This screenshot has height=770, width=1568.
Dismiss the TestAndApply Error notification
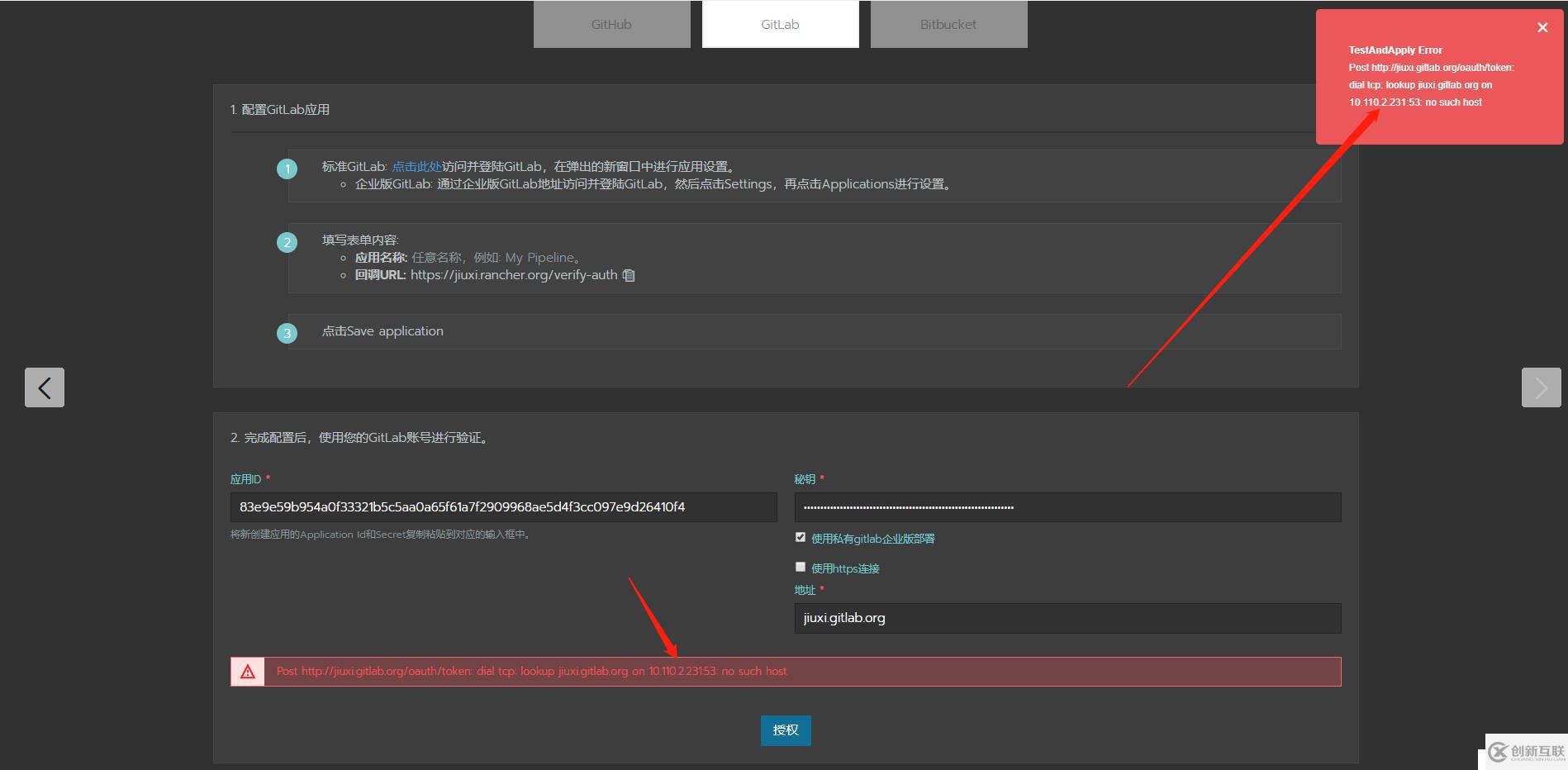coord(1542,27)
